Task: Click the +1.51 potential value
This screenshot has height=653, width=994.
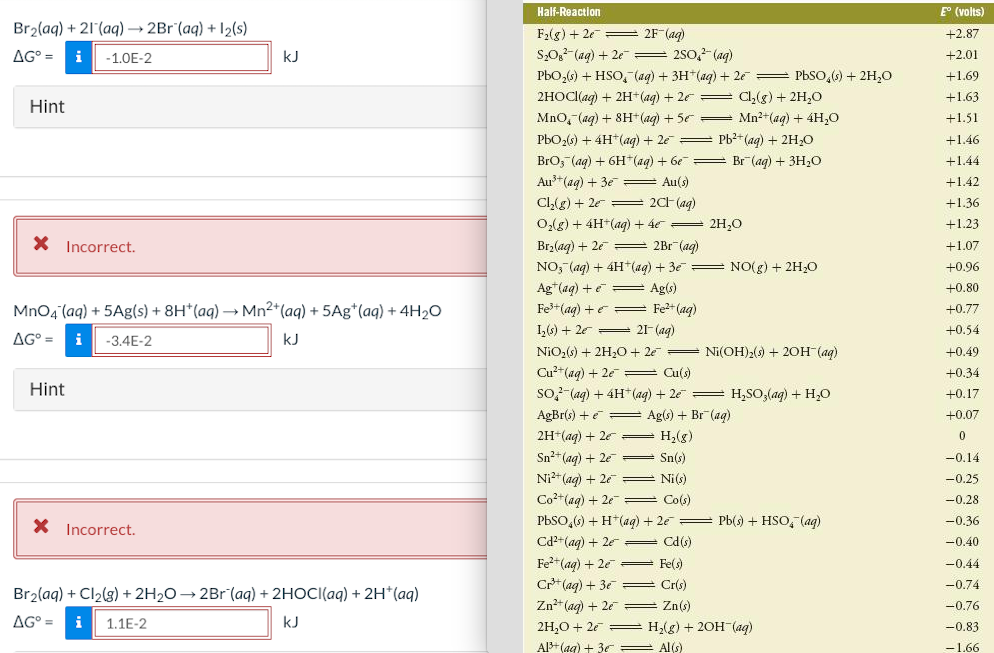Action: (x=962, y=118)
